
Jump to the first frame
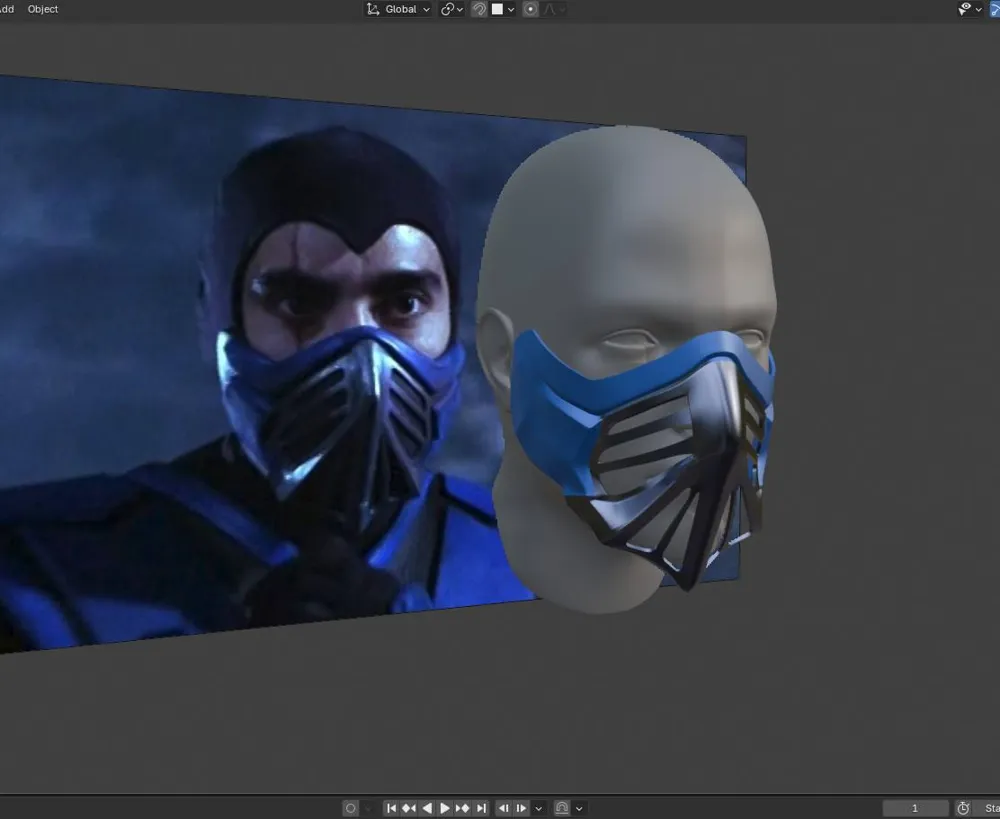(392, 808)
